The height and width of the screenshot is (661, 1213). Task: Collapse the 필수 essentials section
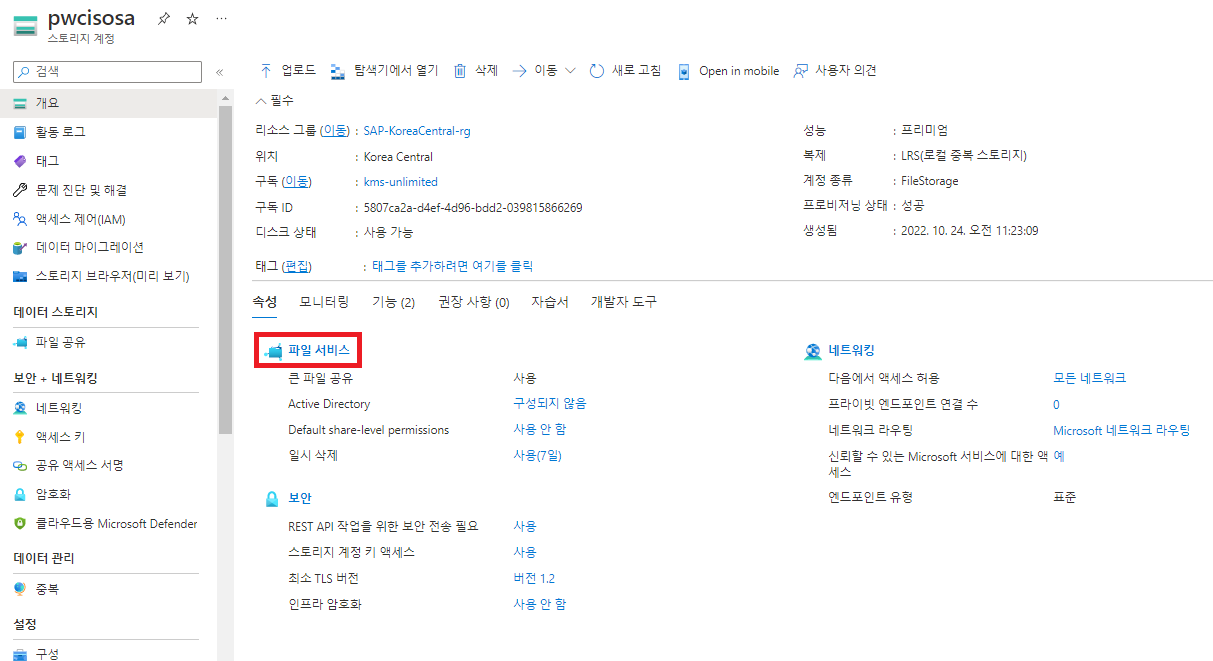pyautogui.click(x=261, y=100)
